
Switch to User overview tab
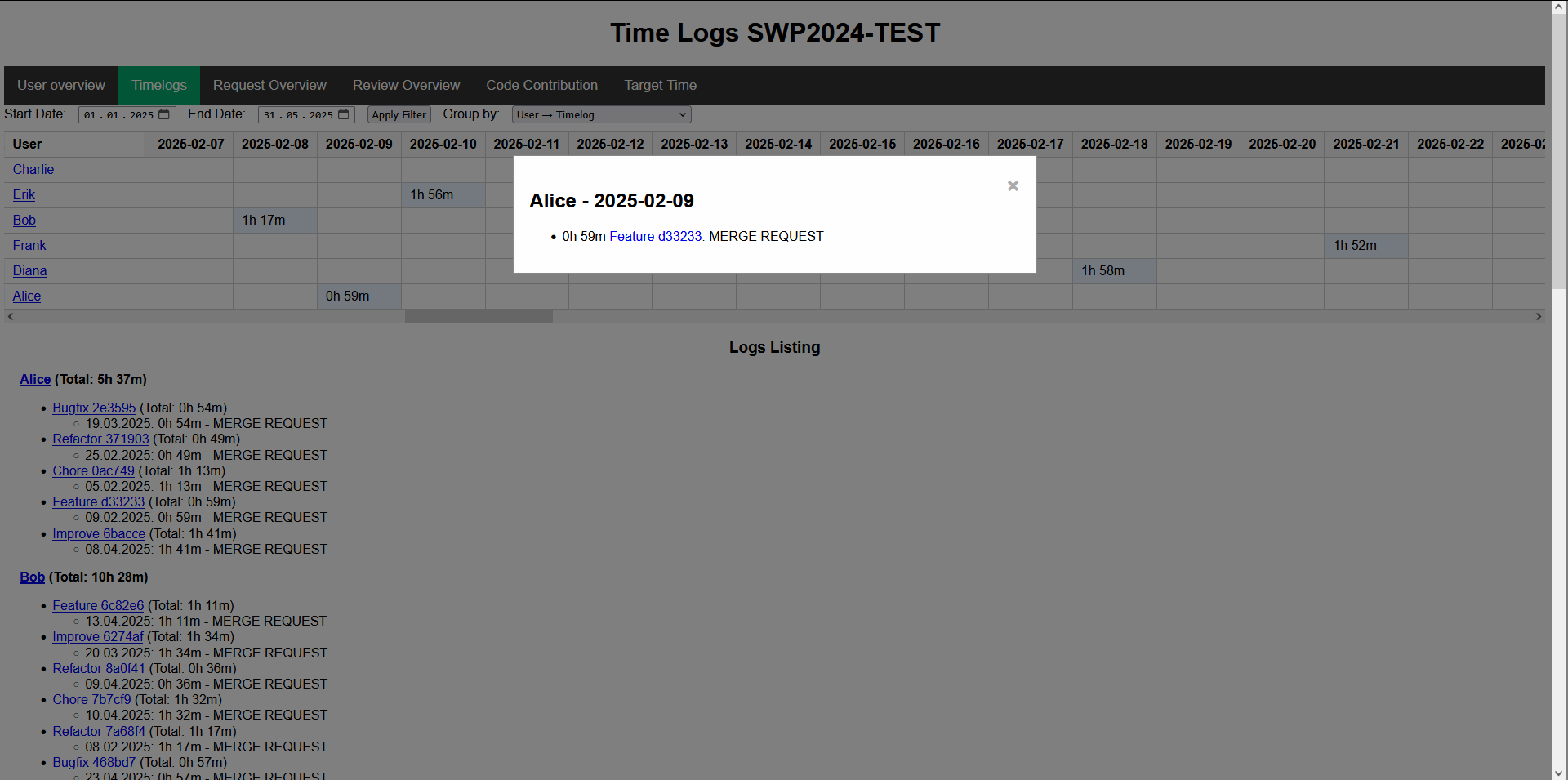click(x=61, y=86)
